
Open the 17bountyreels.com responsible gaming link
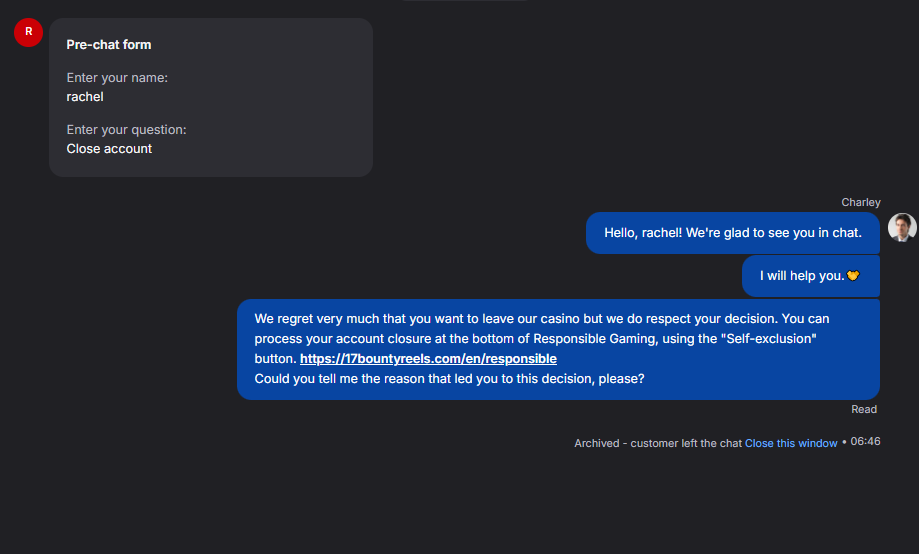(x=428, y=358)
